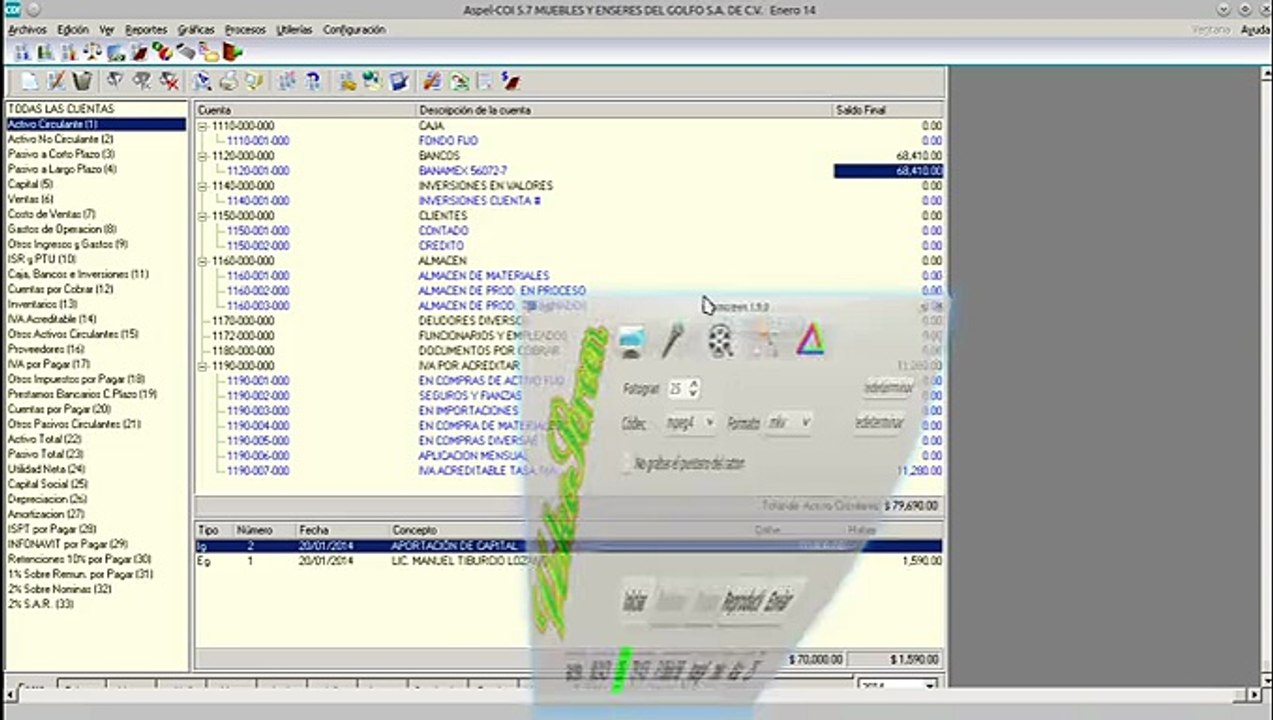This screenshot has height=720, width=1273.
Task: Open the Utilerías menu
Action: click(294, 30)
